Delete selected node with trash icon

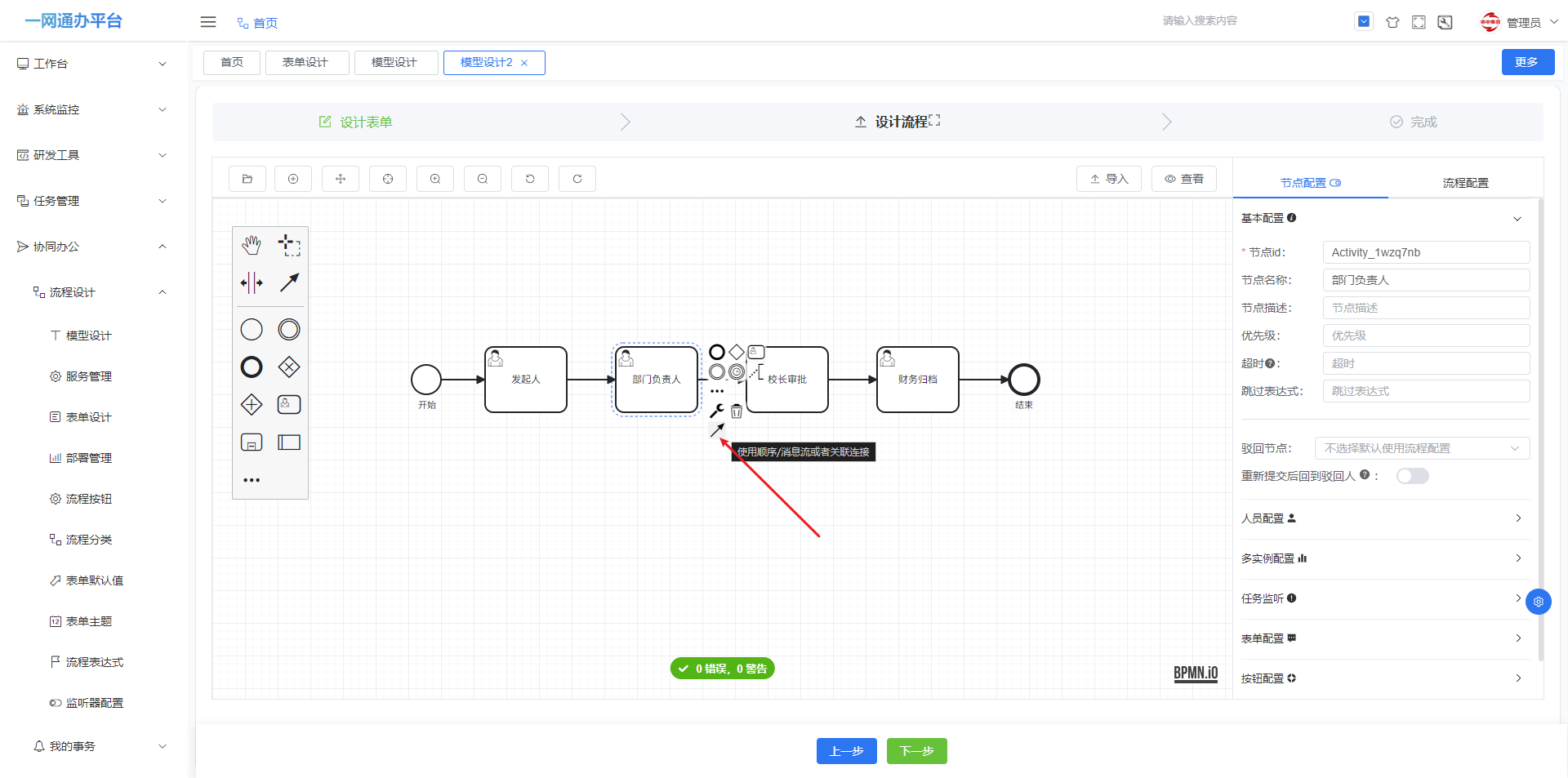pyautogui.click(x=737, y=411)
